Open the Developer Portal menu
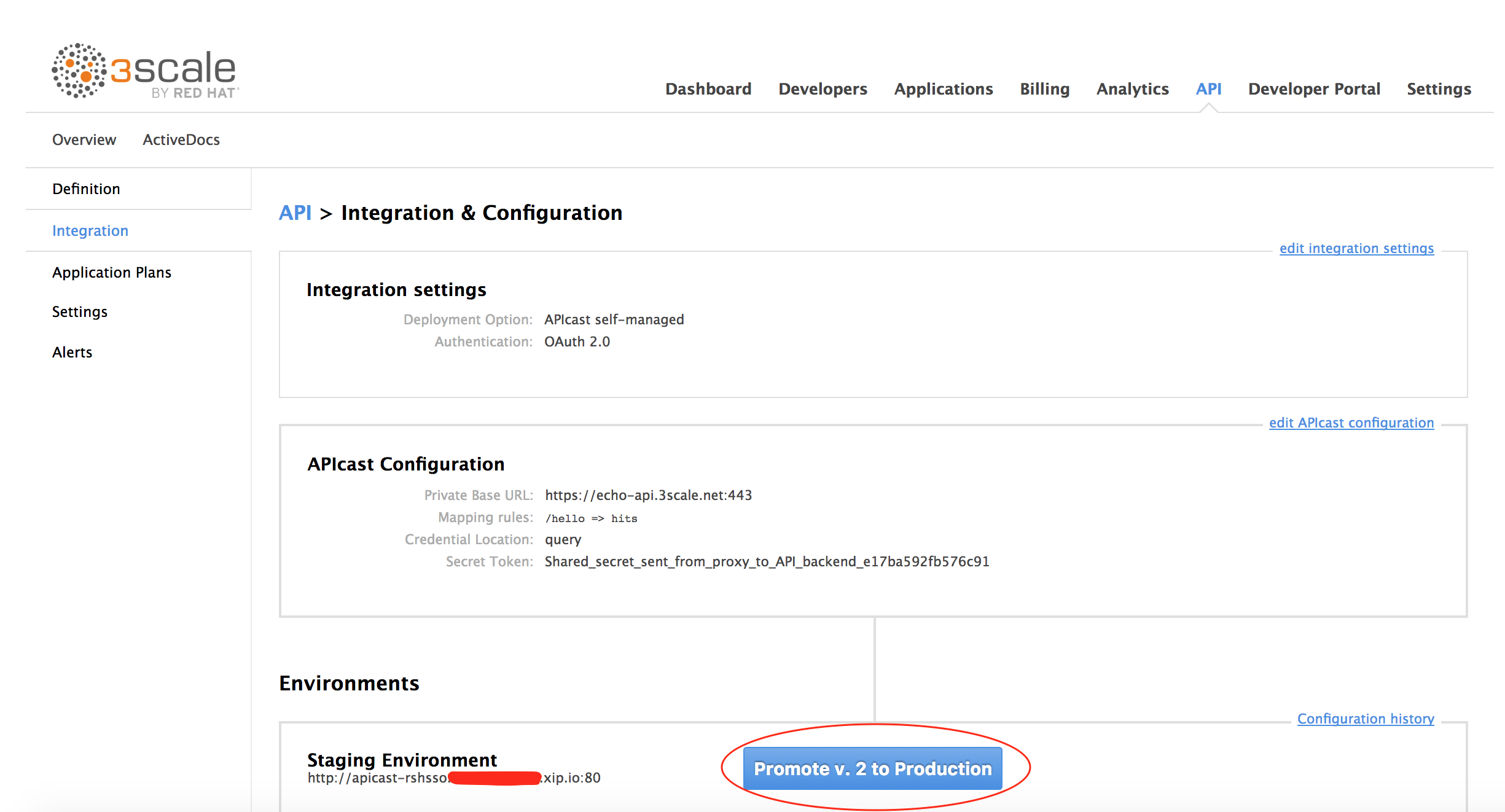1505x812 pixels. click(1313, 89)
